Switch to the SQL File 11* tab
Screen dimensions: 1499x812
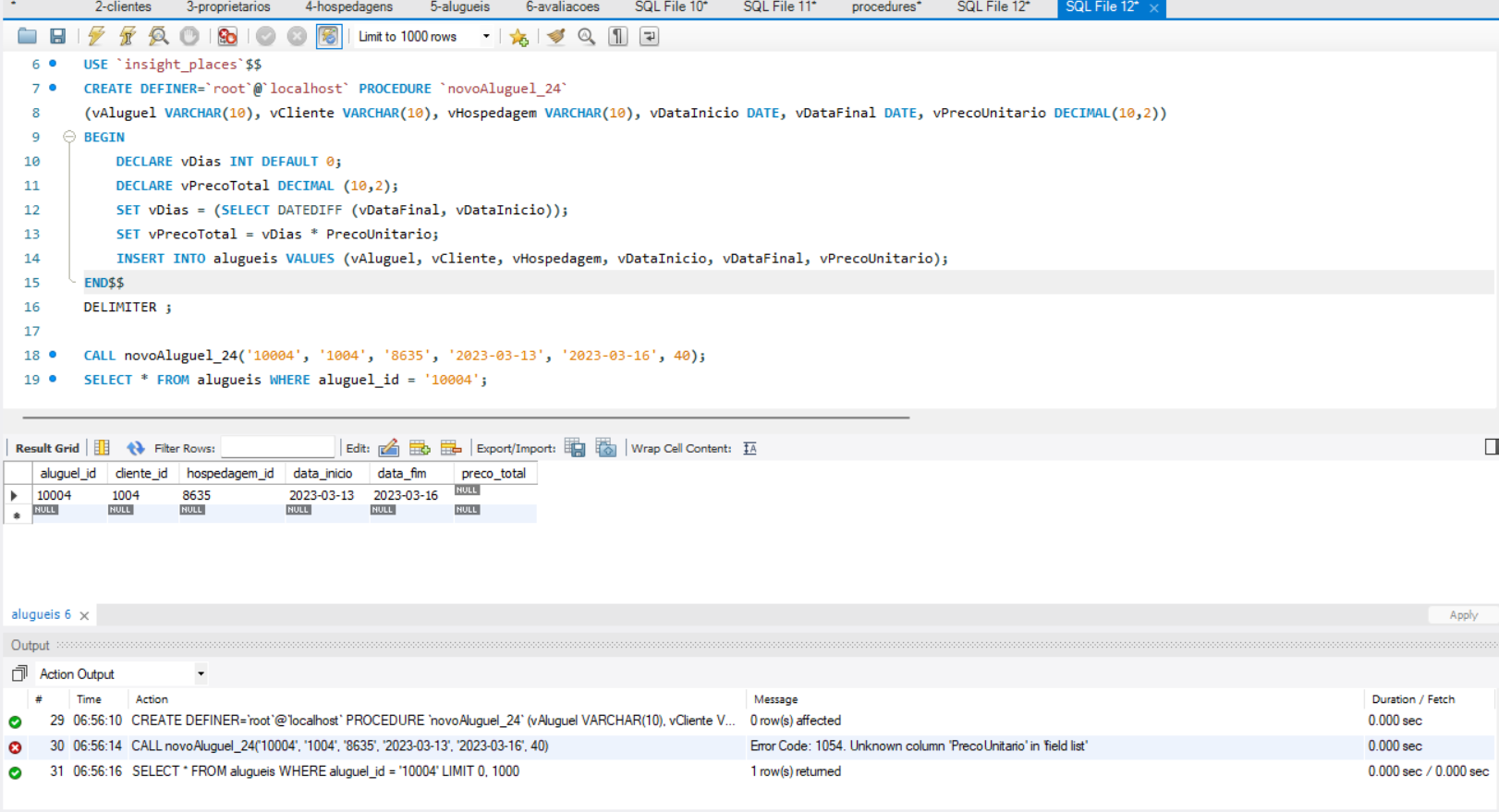tap(780, 7)
